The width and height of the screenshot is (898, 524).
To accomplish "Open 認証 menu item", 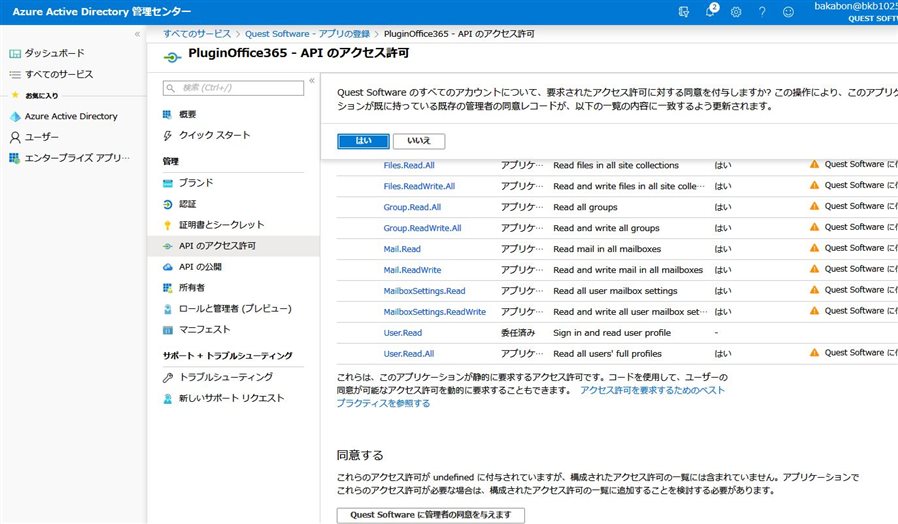I will (x=187, y=204).
